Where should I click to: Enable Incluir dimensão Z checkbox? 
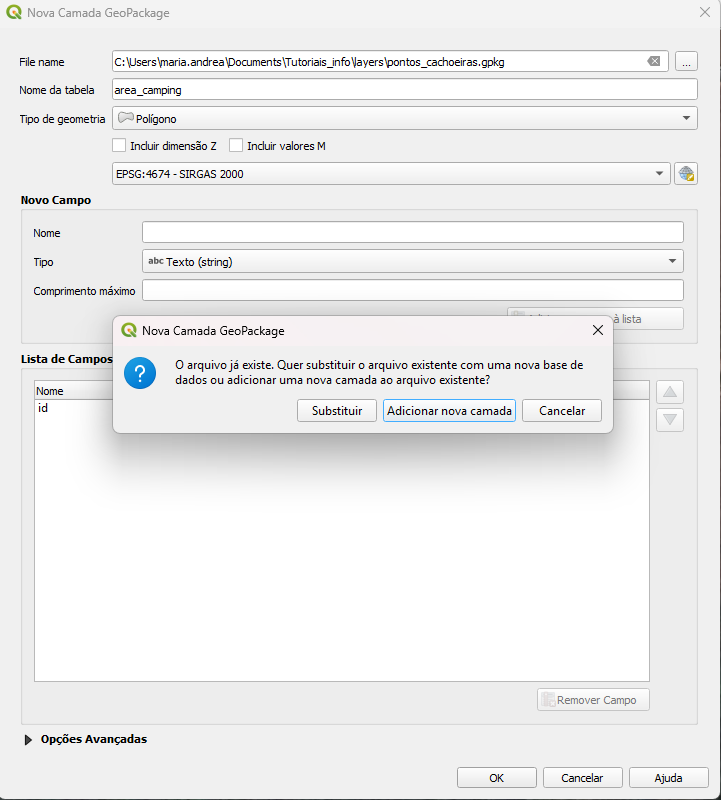click(x=119, y=146)
